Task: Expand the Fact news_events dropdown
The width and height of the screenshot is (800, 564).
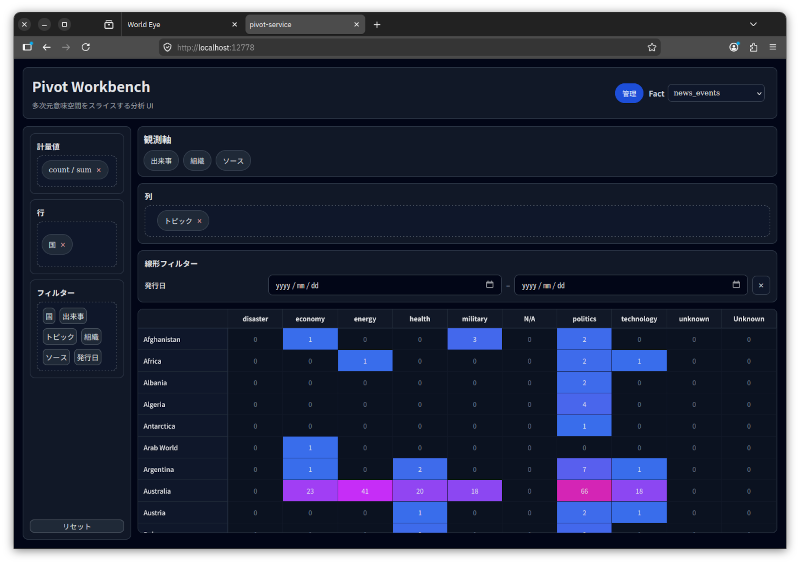Action: 716,93
